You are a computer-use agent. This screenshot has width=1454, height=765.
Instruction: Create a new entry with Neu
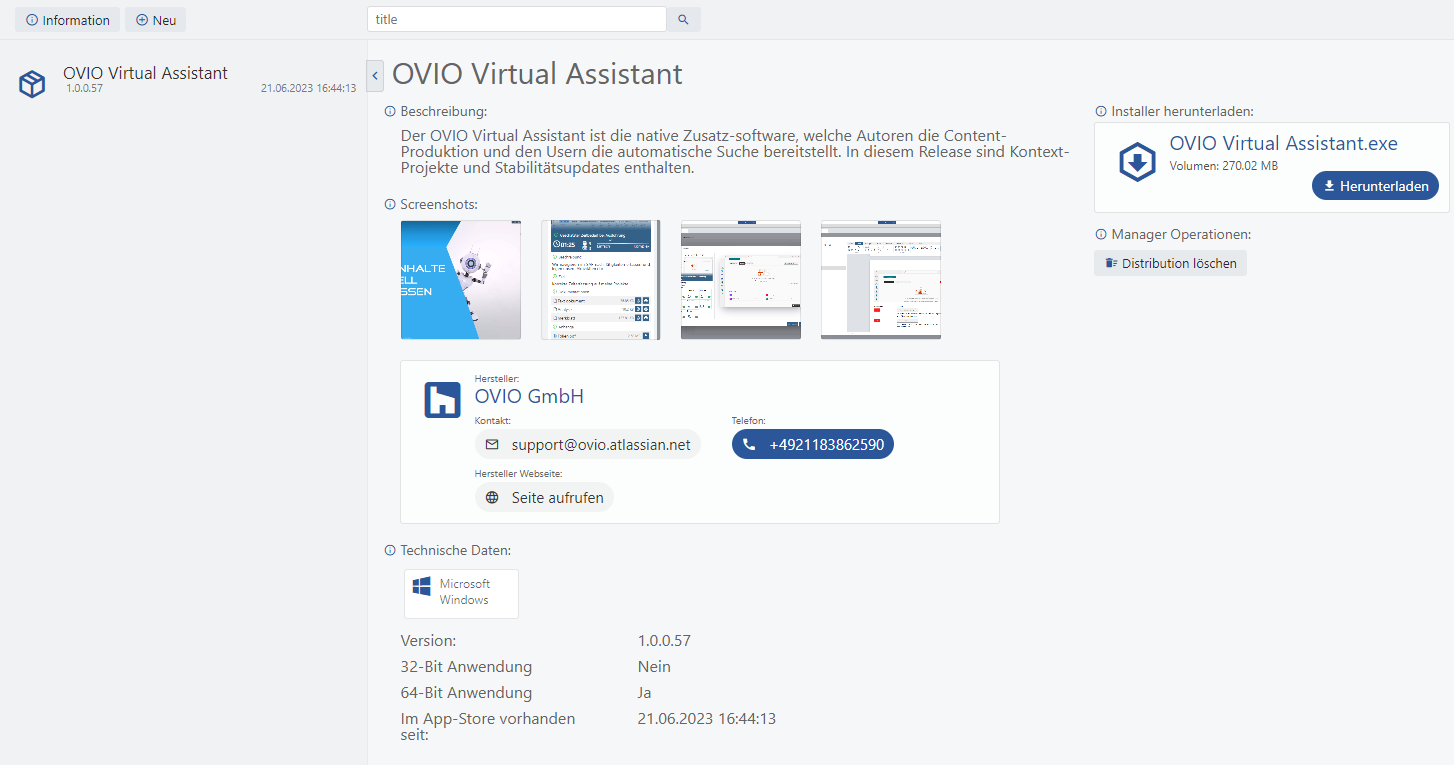155,20
